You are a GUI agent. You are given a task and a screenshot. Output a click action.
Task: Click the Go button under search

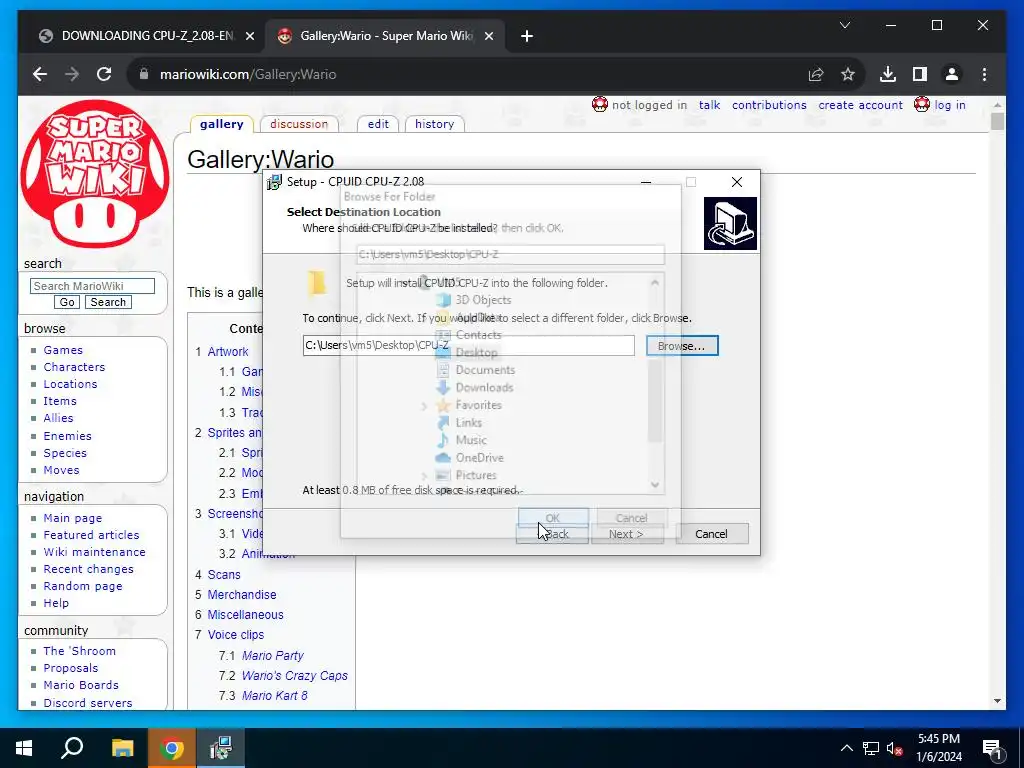click(x=67, y=302)
